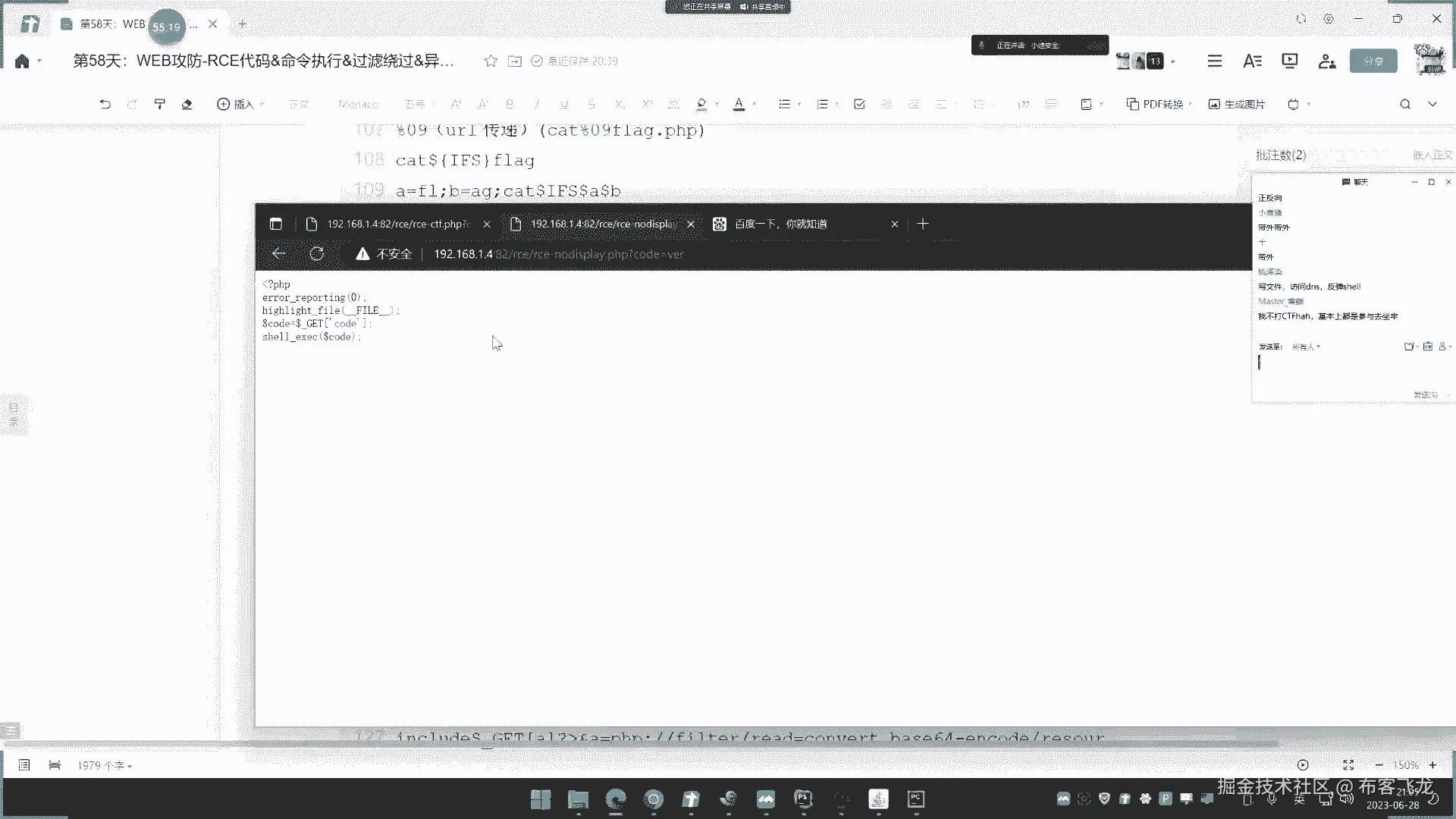Screen dimensions: 1456x819
Task: Expand the word count 1979 个字 menu
Action: click(x=105, y=765)
